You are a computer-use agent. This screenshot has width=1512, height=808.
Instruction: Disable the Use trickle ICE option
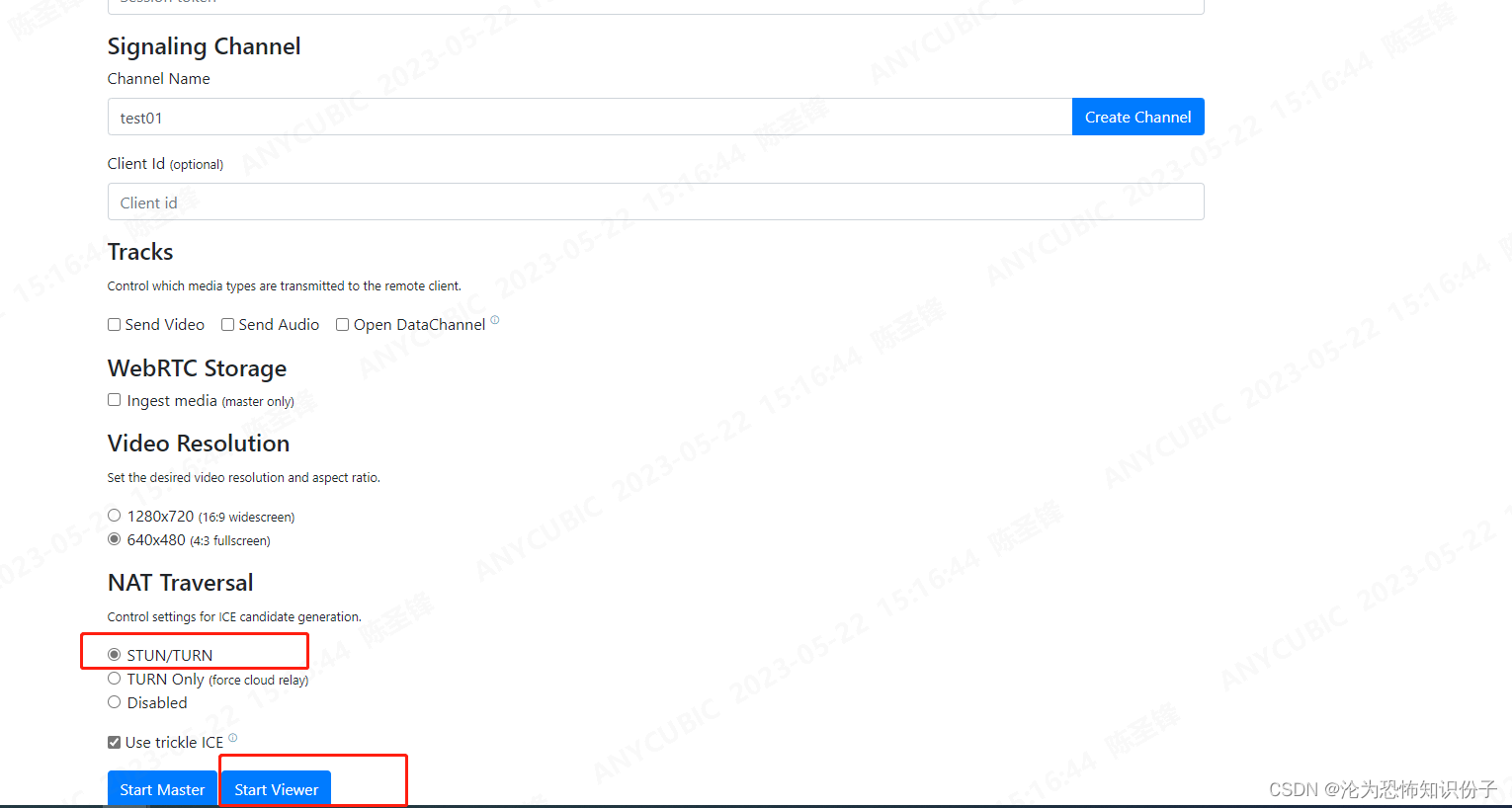coord(114,741)
